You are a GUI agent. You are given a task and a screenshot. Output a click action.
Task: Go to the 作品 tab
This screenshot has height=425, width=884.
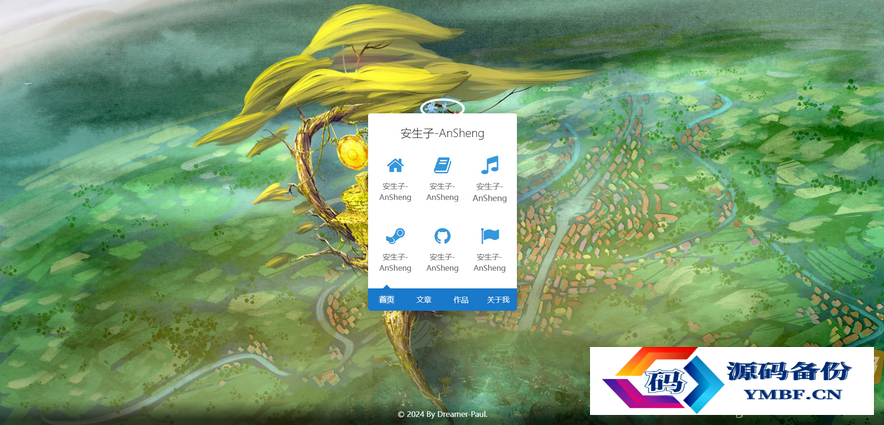[x=461, y=299]
